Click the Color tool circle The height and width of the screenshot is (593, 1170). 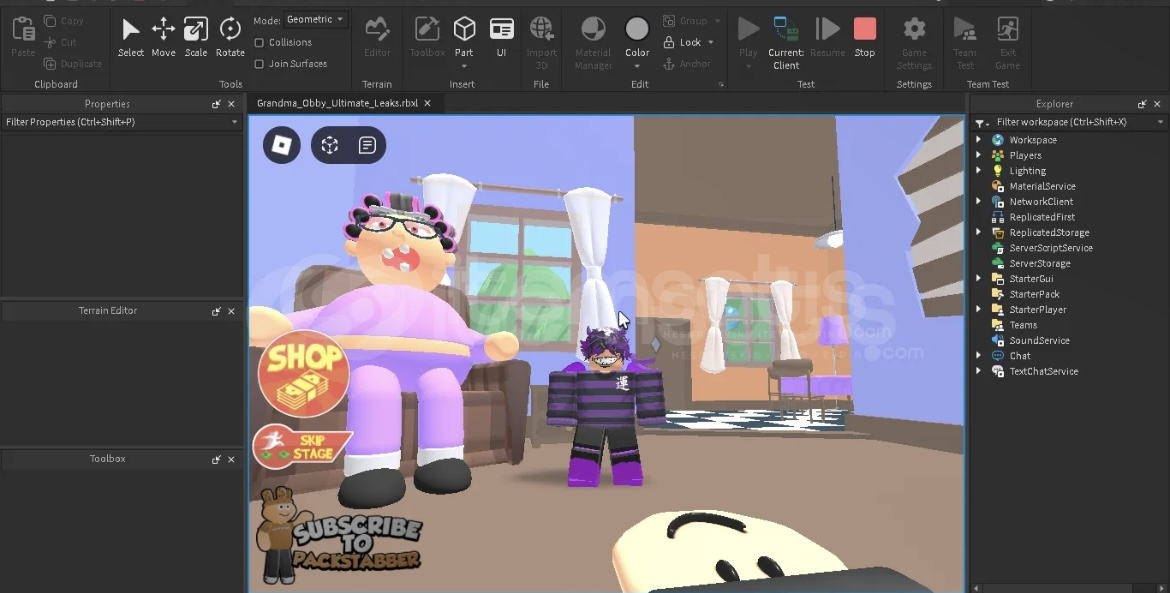637,29
